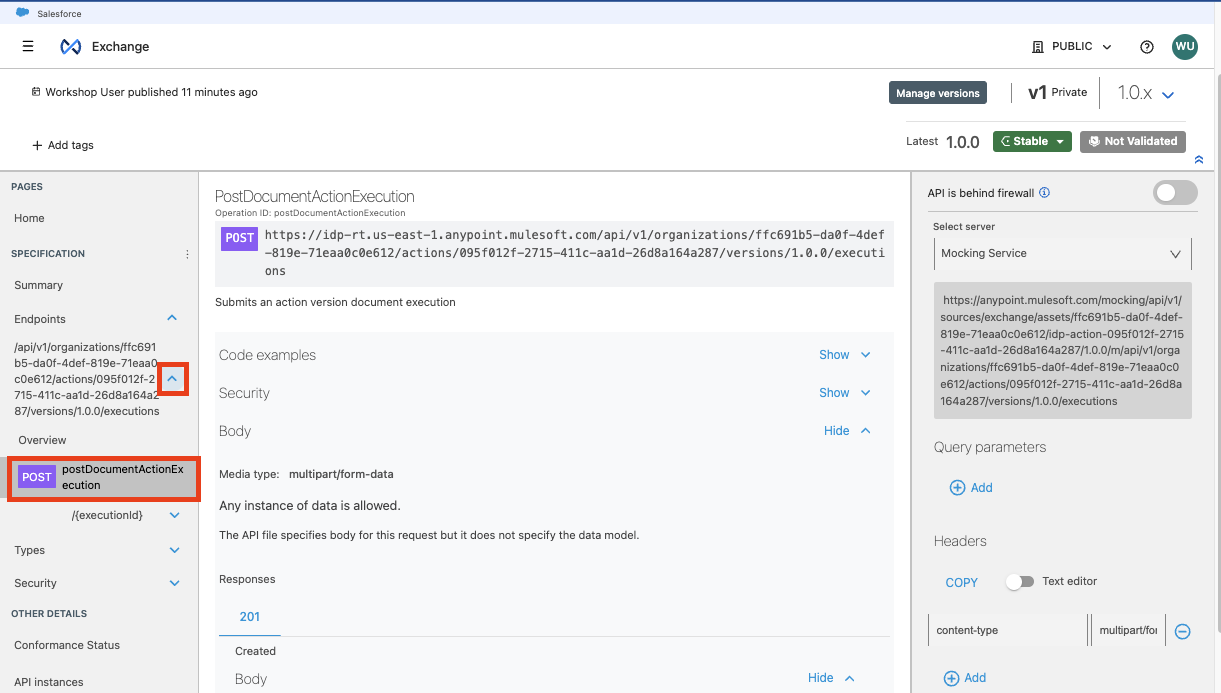Expand the /{executionId} endpoint chevron
The height and width of the screenshot is (693, 1221).
coord(175,515)
